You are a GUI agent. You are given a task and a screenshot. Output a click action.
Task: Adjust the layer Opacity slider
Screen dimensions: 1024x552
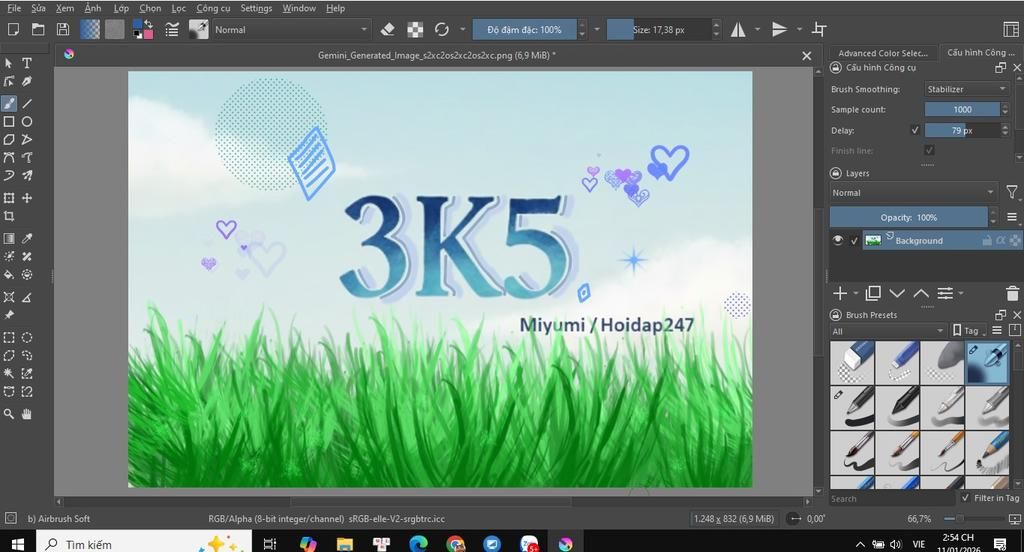(x=909, y=217)
